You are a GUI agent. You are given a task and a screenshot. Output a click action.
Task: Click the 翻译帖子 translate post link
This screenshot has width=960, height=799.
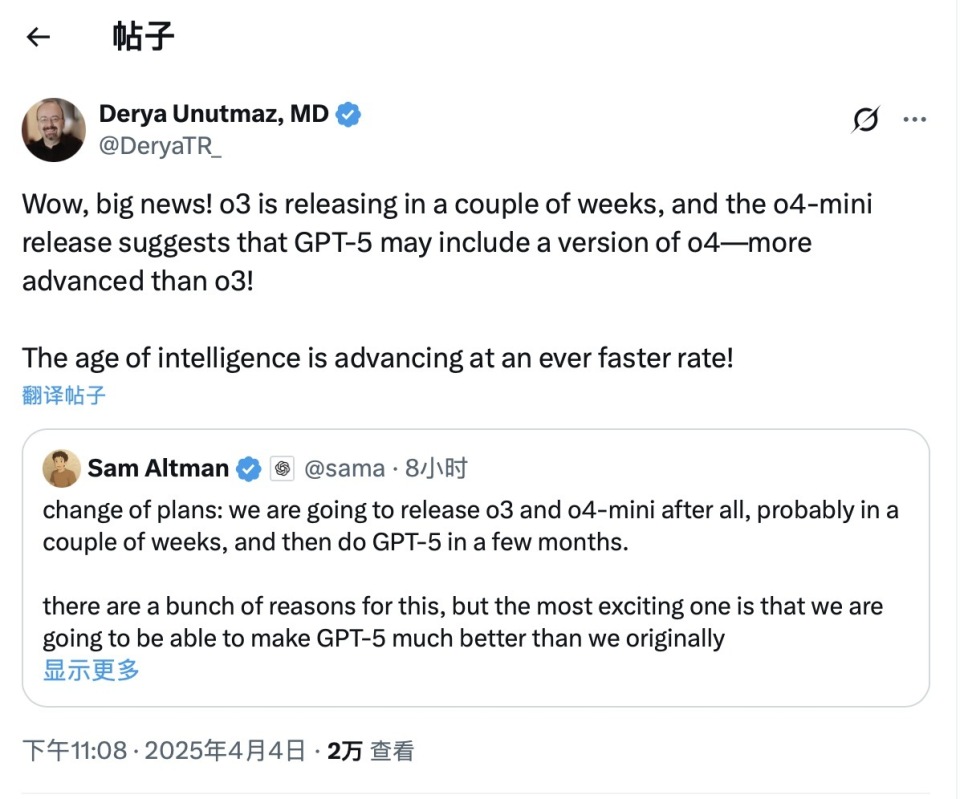[x=64, y=395]
